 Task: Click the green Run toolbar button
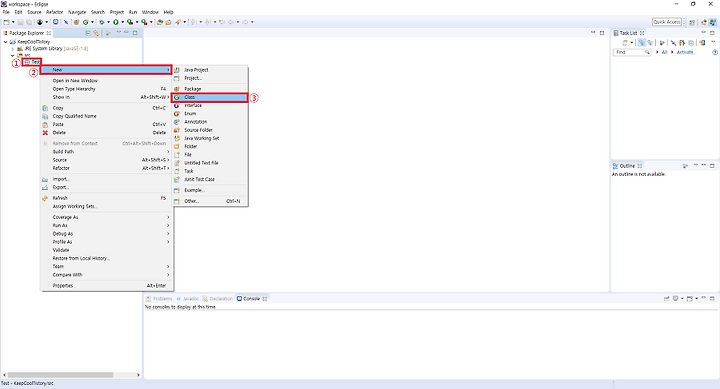click(116, 22)
